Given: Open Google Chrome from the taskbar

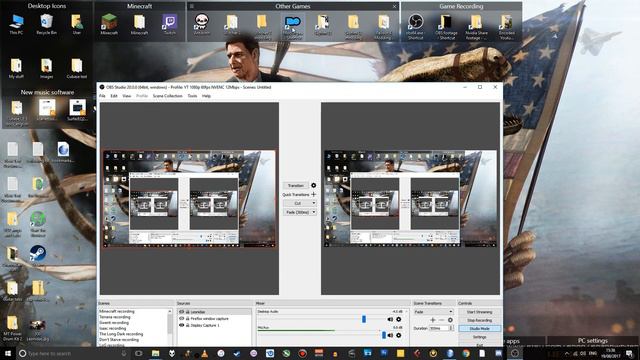Looking at the screenshot, I should (466, 353).
